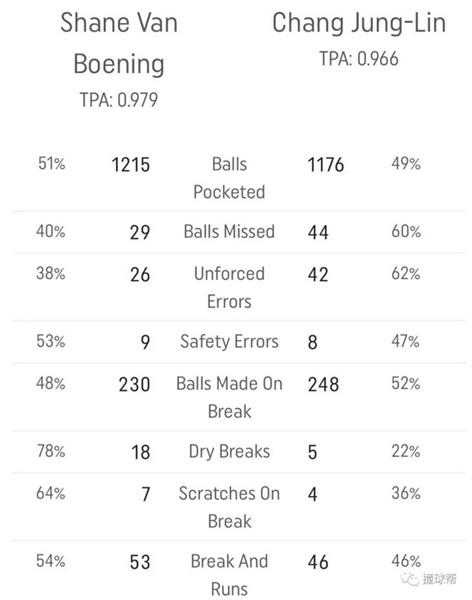Viewport: 472px width, 600px height.
Task: Click the Dry Breaks stat label
Action: (229, 452)
